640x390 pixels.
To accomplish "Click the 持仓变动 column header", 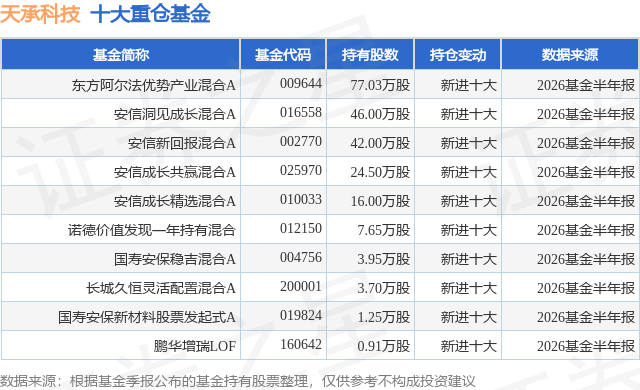I will [x=458, y=55].
